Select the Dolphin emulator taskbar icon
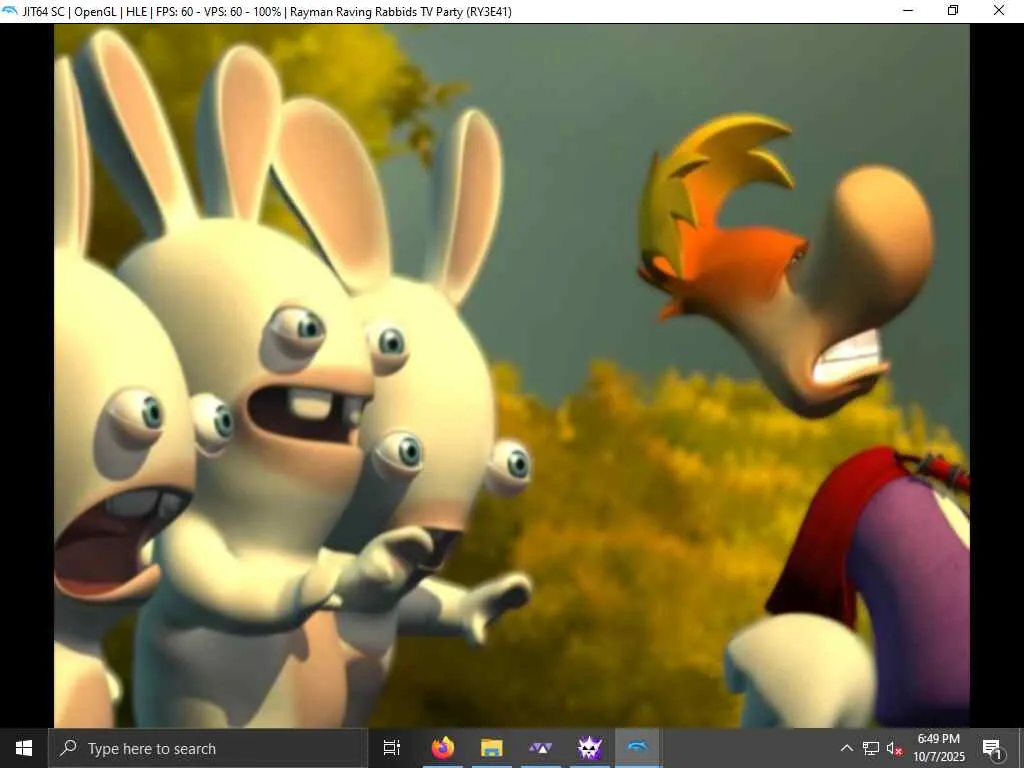 638,748
